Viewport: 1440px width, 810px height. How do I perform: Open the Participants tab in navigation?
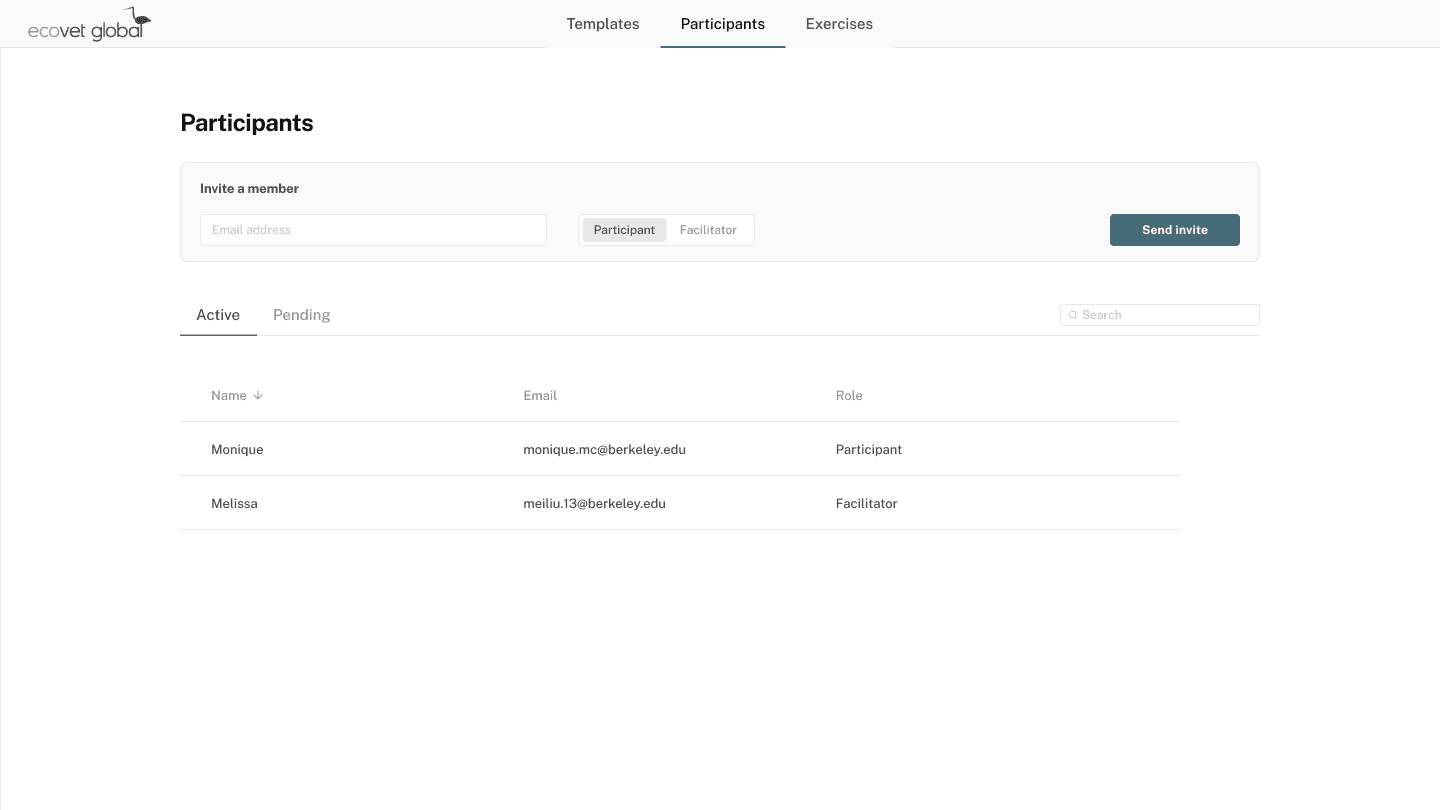(723, 24)
